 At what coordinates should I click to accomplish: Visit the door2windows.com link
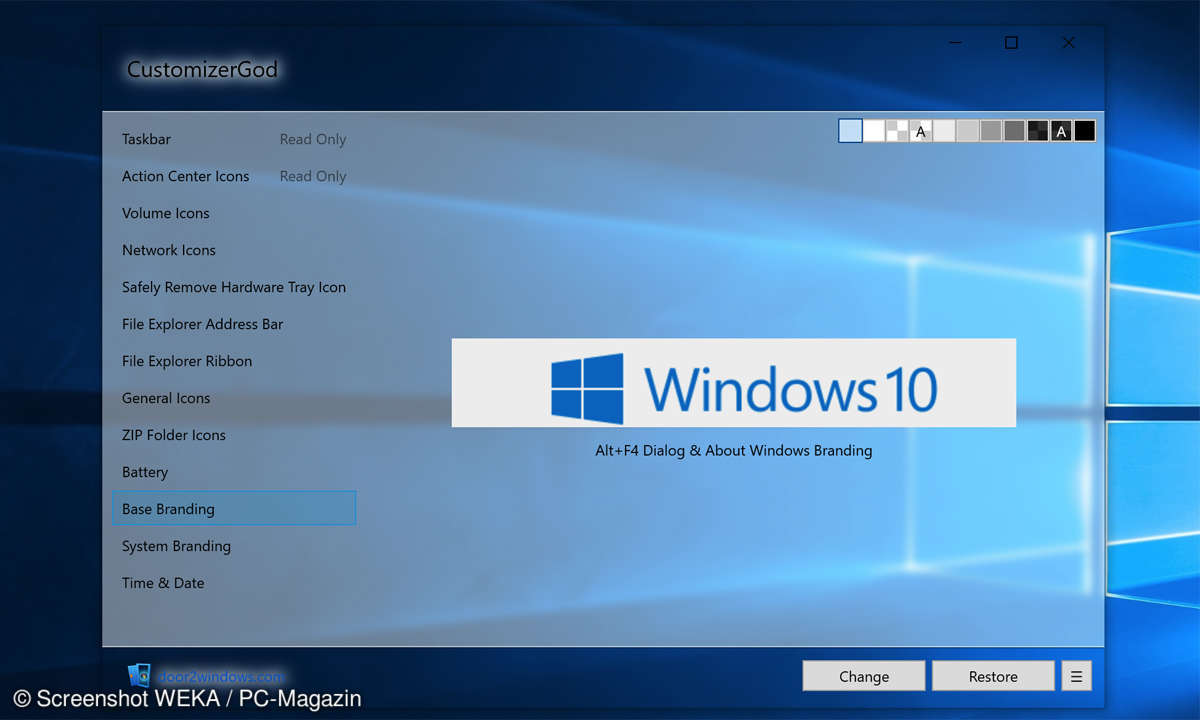pyautogui.click(x=219, y=676)
